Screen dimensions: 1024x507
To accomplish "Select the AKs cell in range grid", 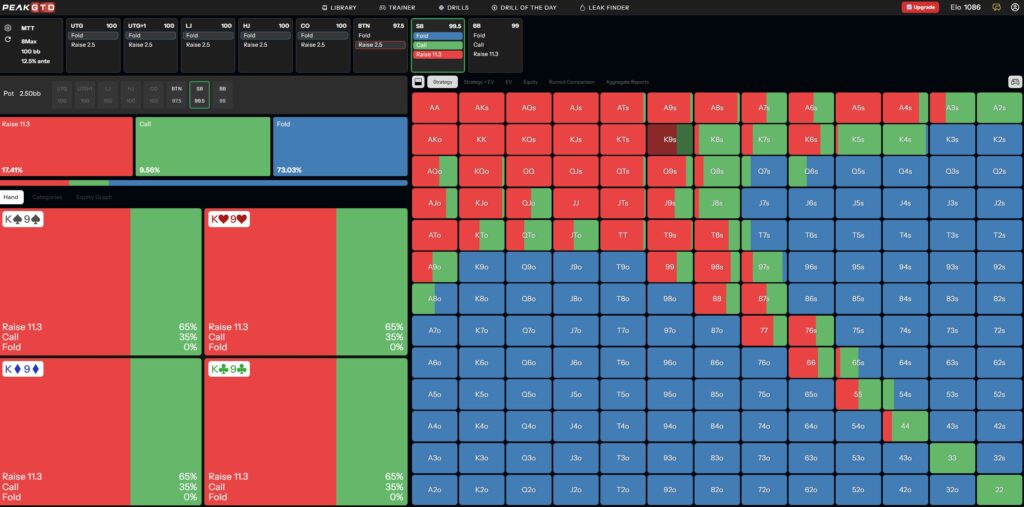I will point(482,108).
